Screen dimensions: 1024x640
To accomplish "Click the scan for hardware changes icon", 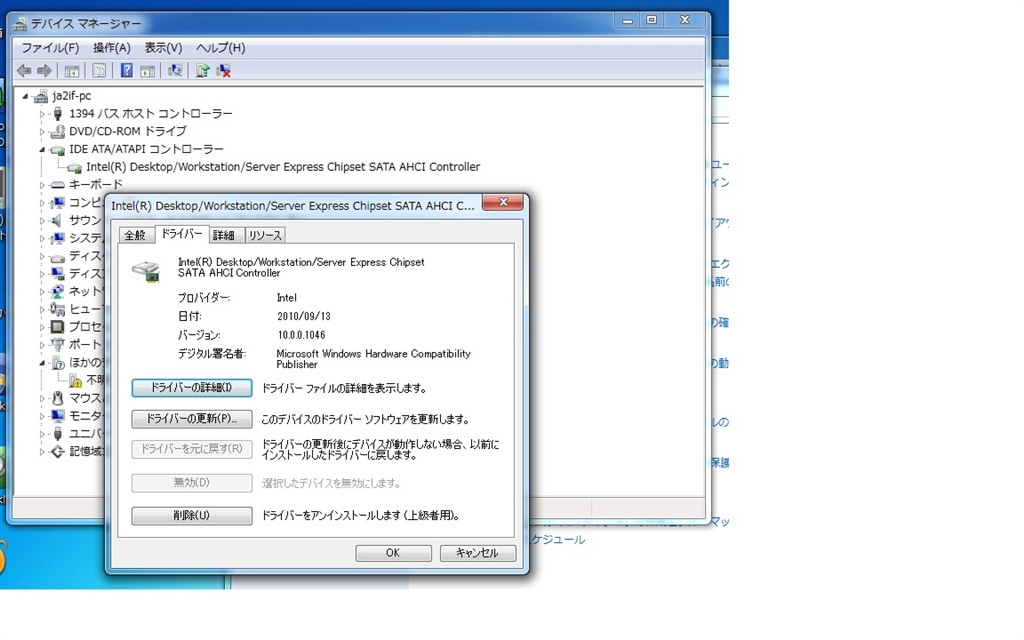I will click(x=175, y=71).
